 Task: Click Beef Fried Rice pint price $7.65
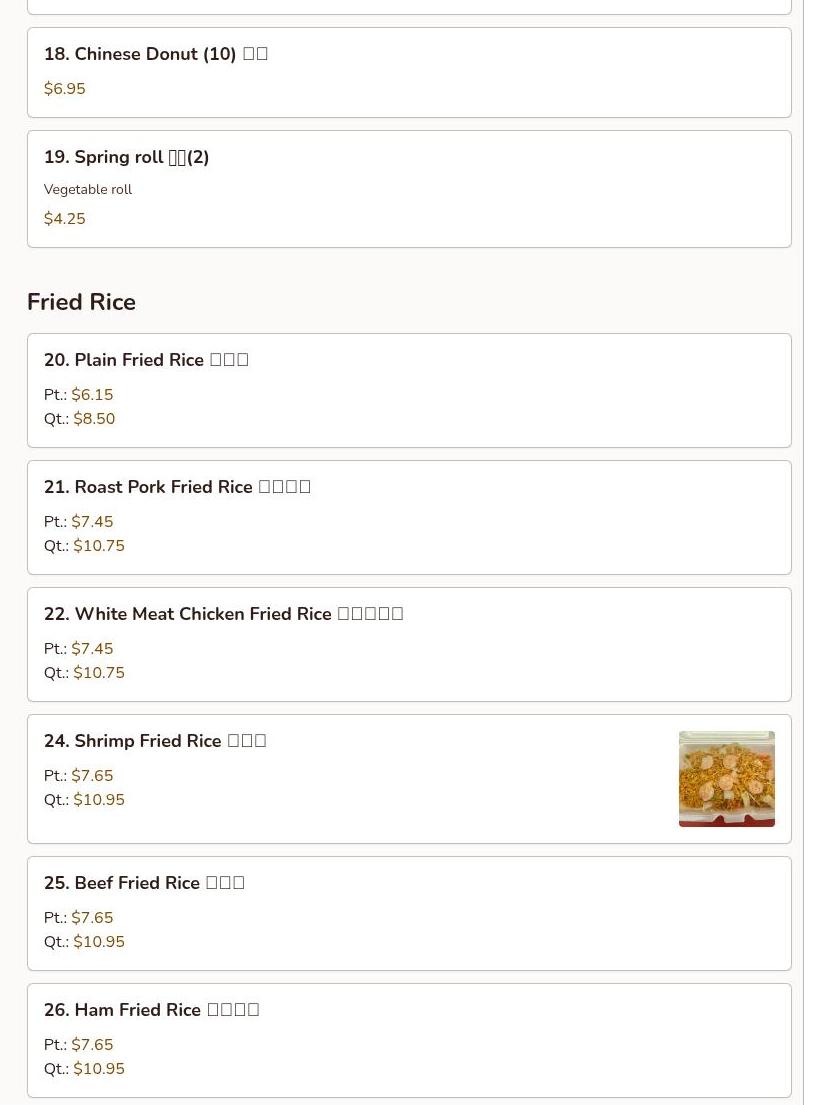pos(92,918)
